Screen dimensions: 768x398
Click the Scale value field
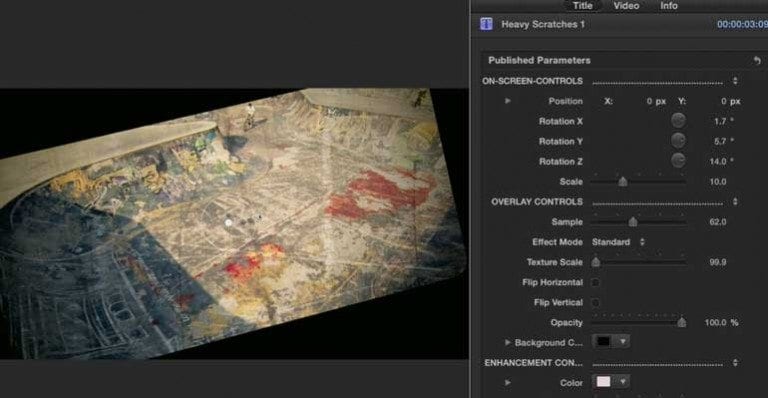(718, 182)
